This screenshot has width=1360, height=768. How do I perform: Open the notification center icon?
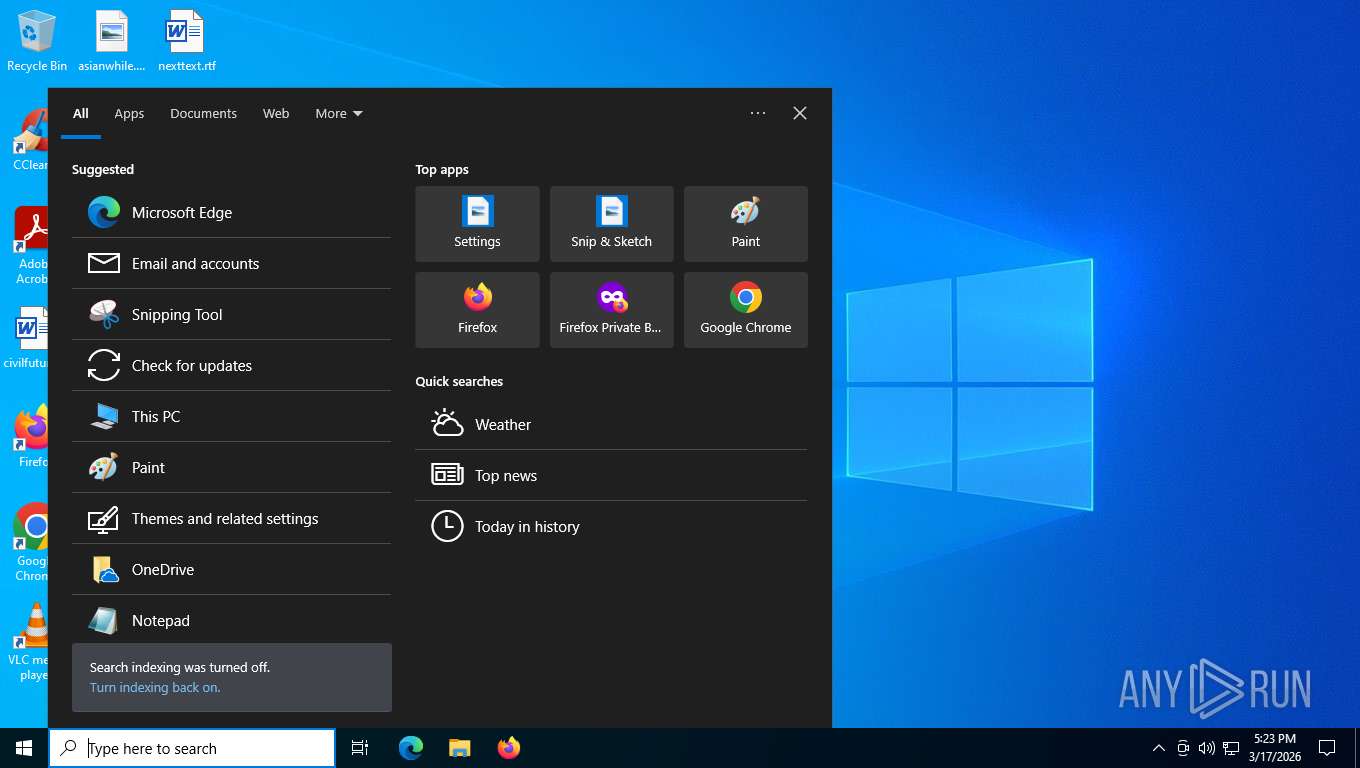click(1327, 748)
